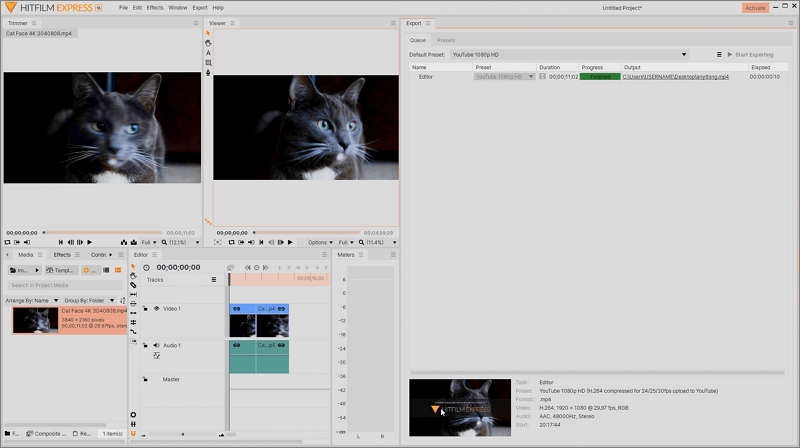Click the orange Activate button
Screen dimensions: 800x448
[755, 8]
